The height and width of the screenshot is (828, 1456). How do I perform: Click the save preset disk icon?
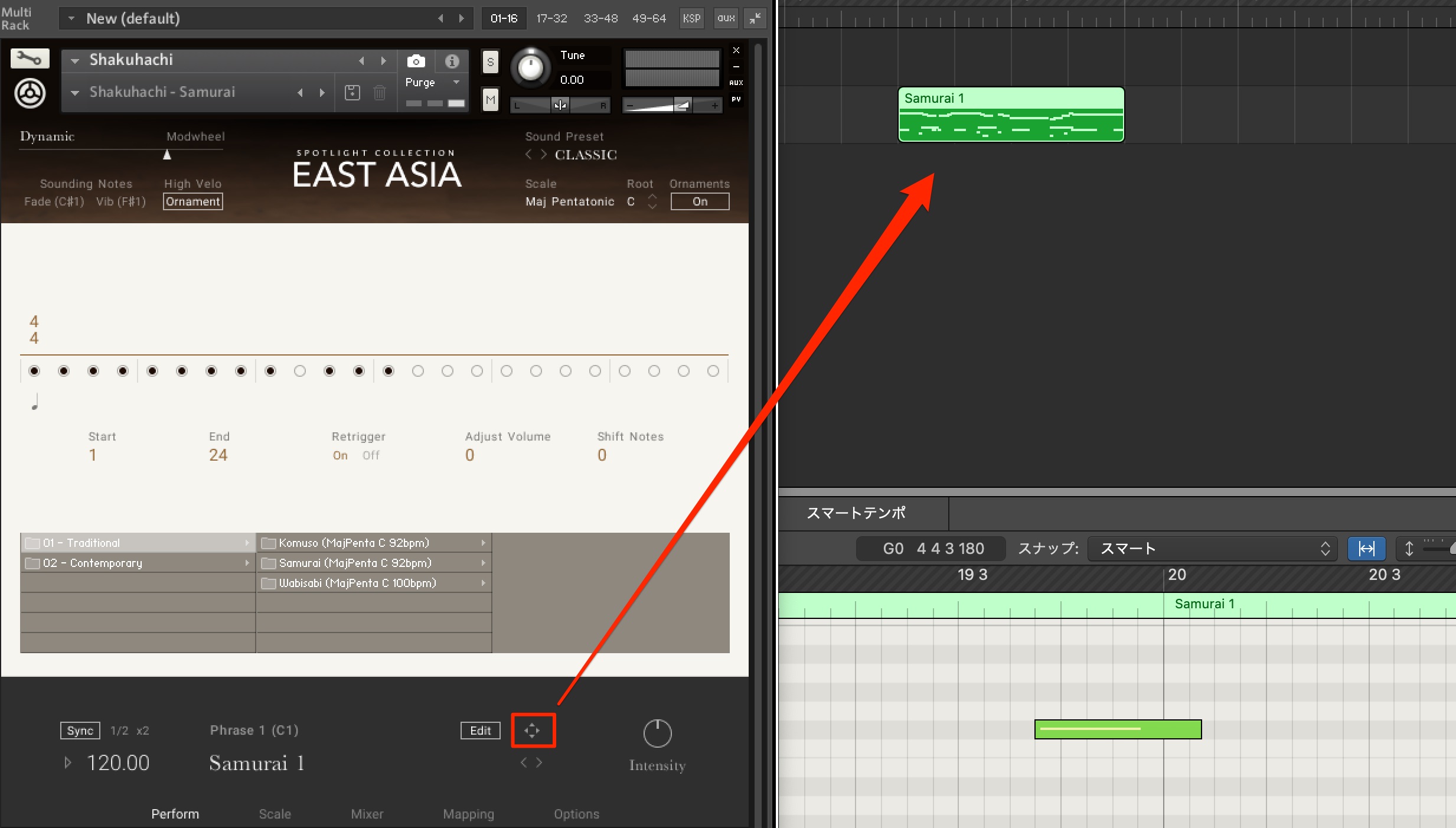coord(352,93)
